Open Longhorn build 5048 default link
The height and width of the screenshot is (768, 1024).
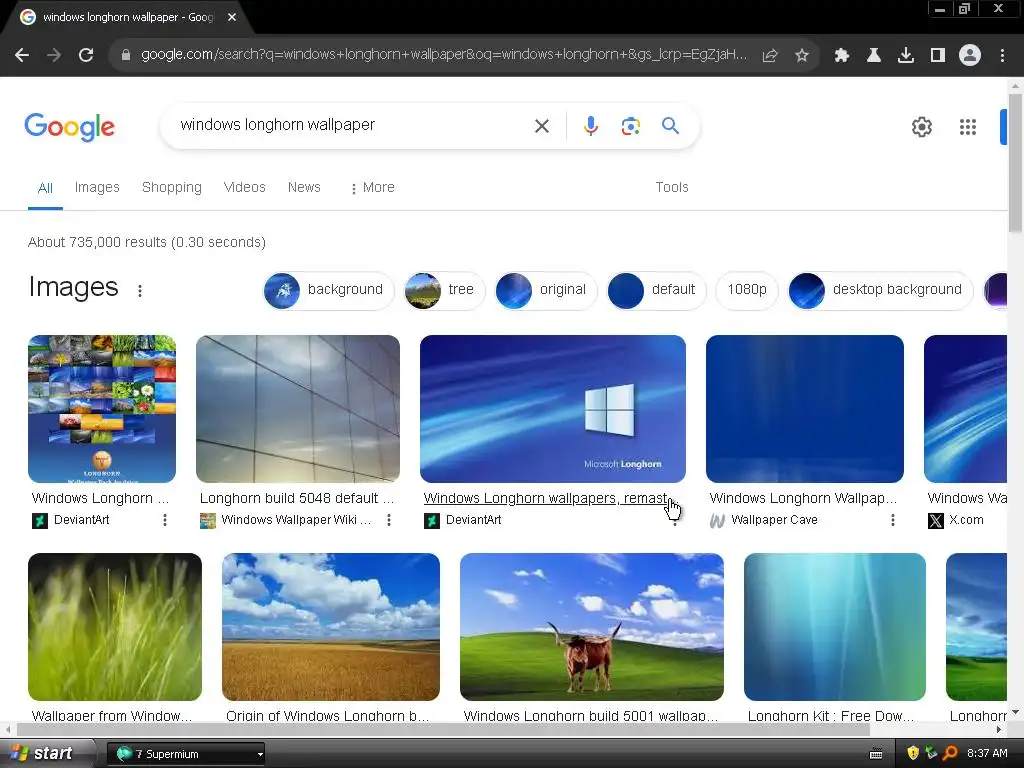point(297,498)
